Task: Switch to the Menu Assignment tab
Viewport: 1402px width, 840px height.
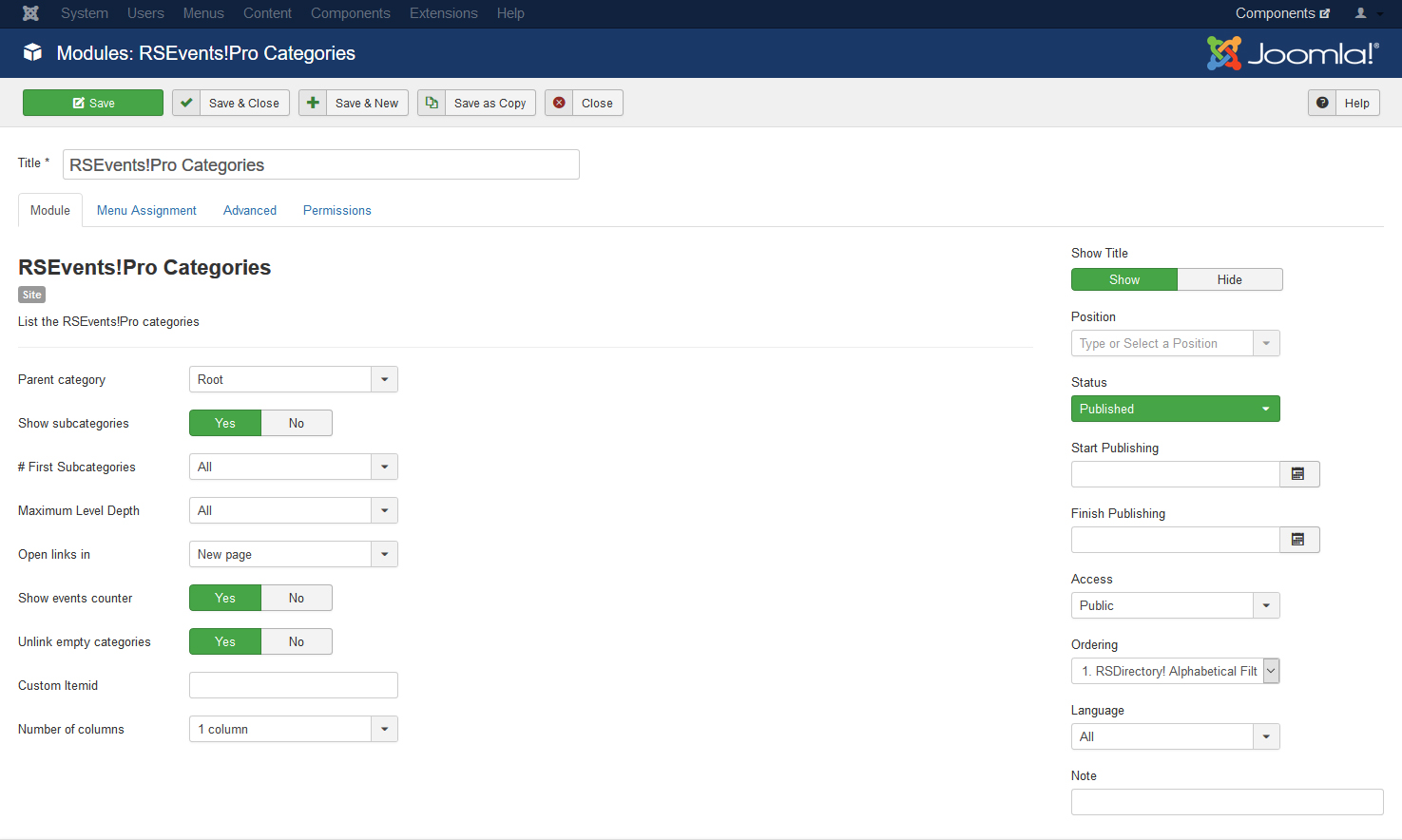Action: [x=146, y=210]
